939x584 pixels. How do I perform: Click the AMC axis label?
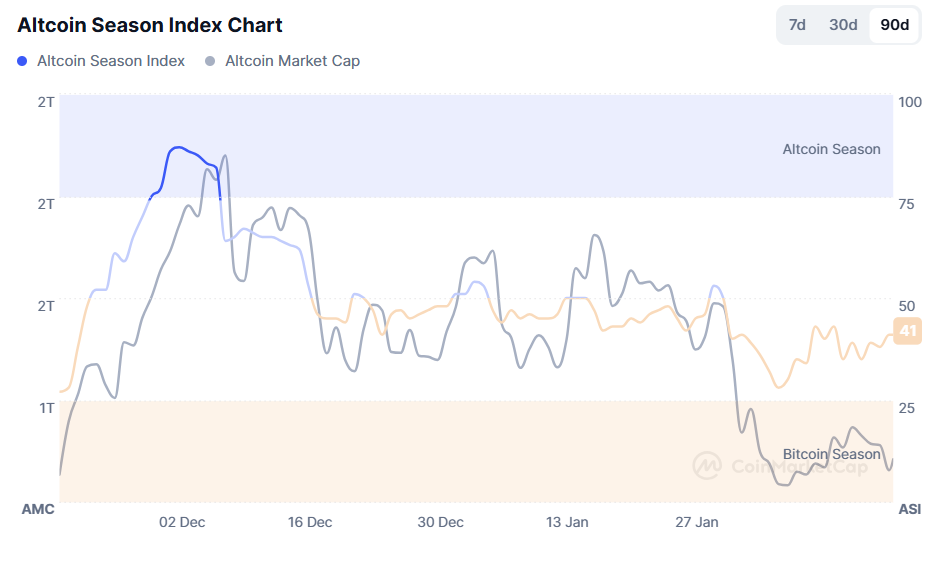click(x=39, y=510)
